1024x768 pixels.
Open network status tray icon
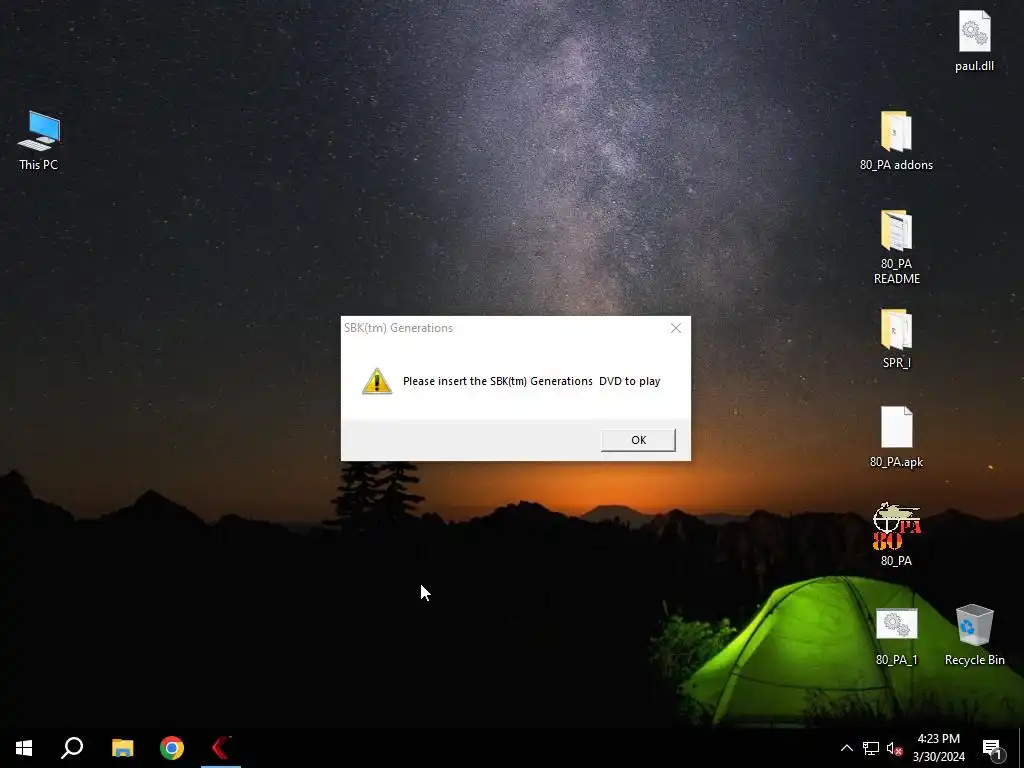click(x=871, y=748)
